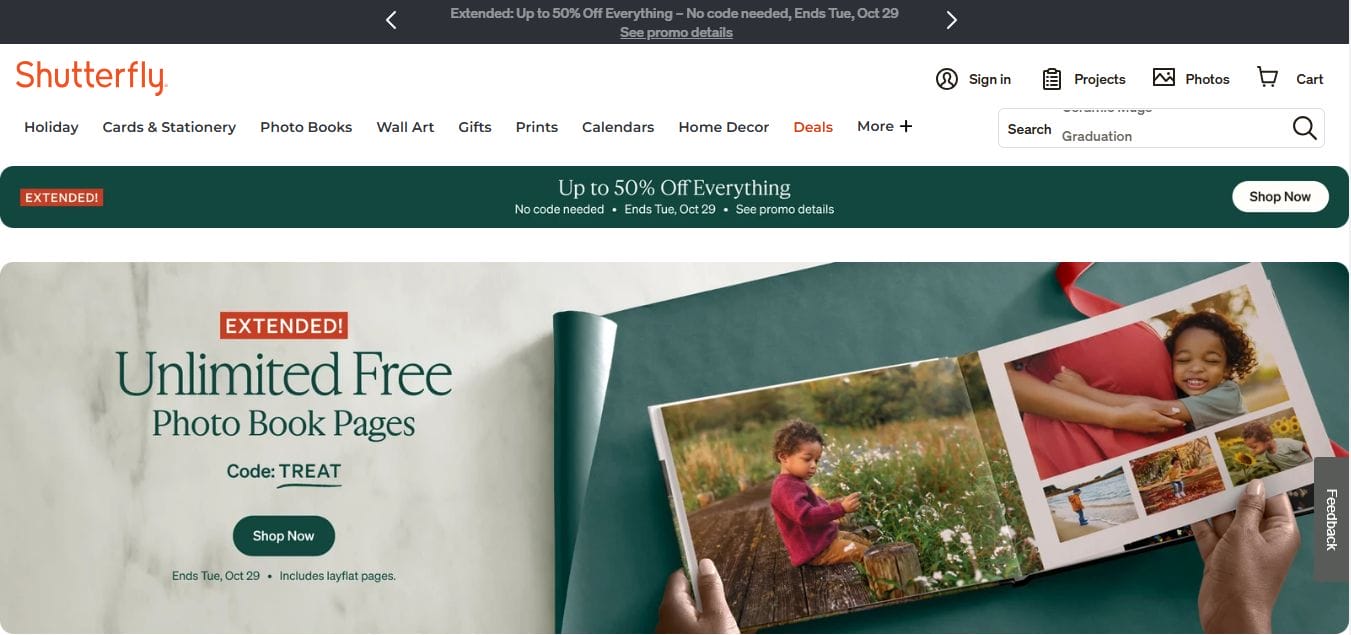Click into the Search input field

pos(1170,128)
